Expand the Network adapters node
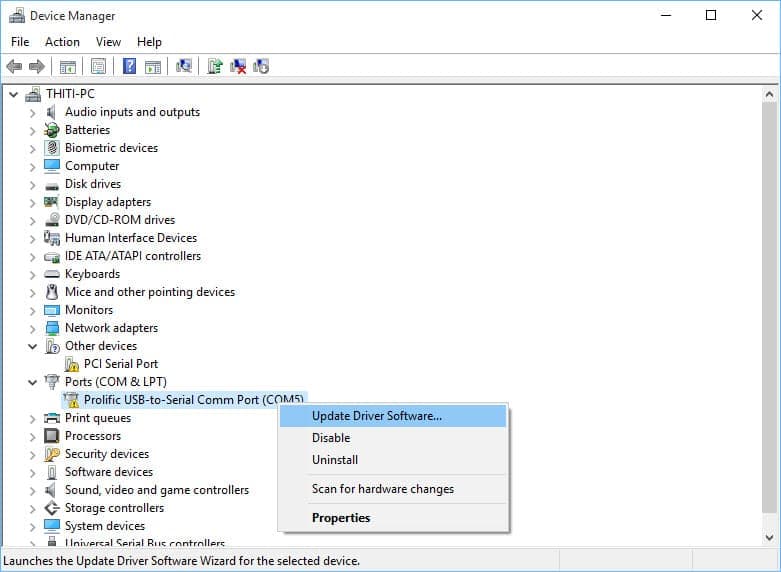Image resolution: width=781 pixels, height=572 pixels. click(x=33, y=328)
